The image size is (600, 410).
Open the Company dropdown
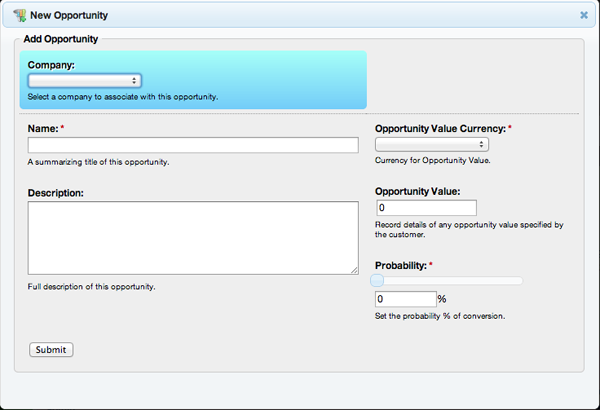coord(84,81)
